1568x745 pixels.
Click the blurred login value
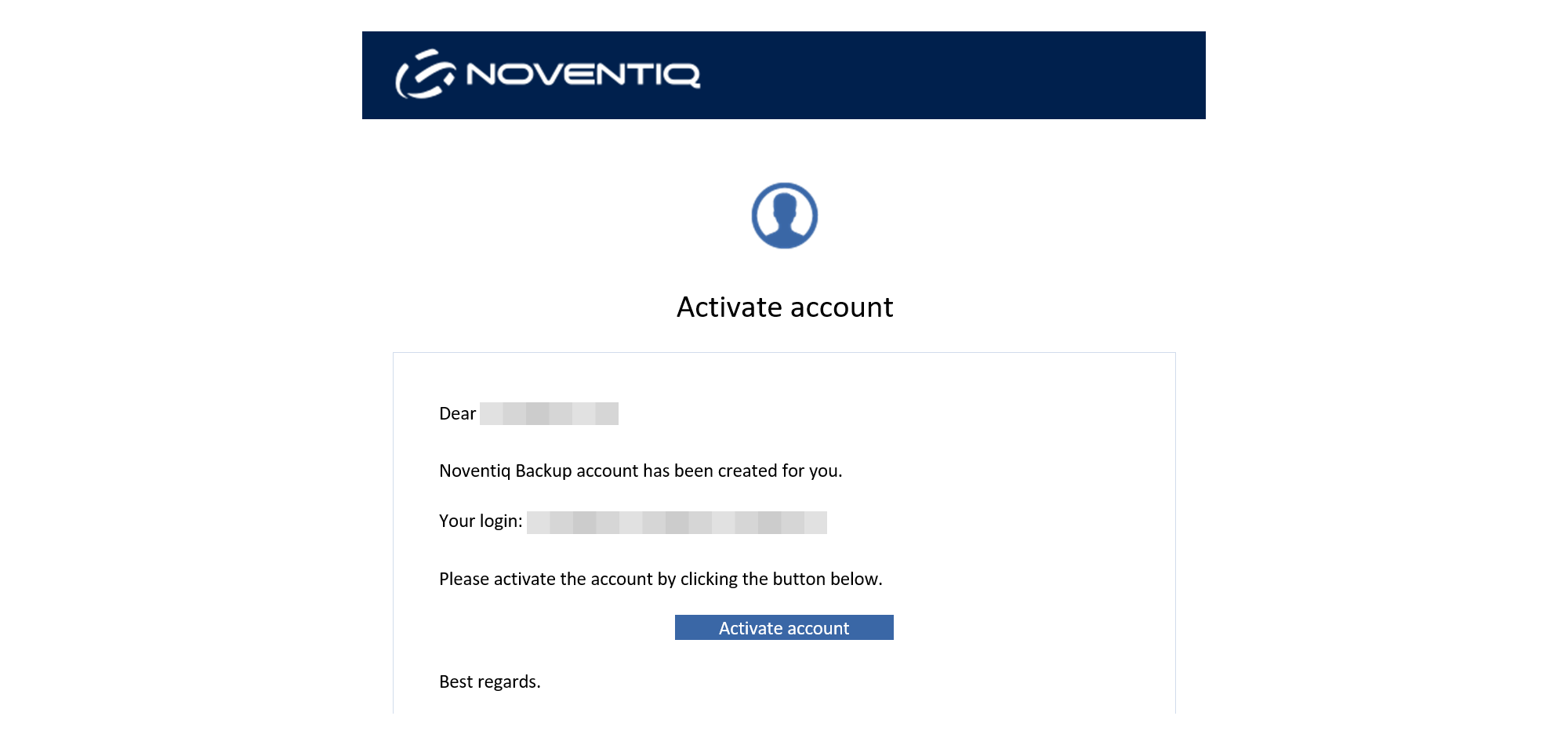[x=677, y=522]
